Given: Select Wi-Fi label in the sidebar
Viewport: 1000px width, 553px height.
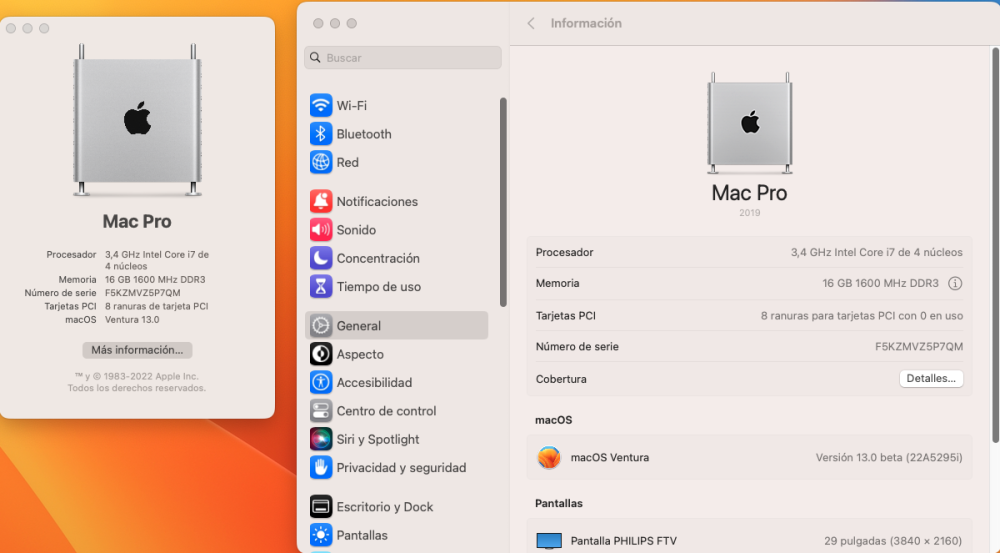Looking at the screenshot, I should pos(351,106).
